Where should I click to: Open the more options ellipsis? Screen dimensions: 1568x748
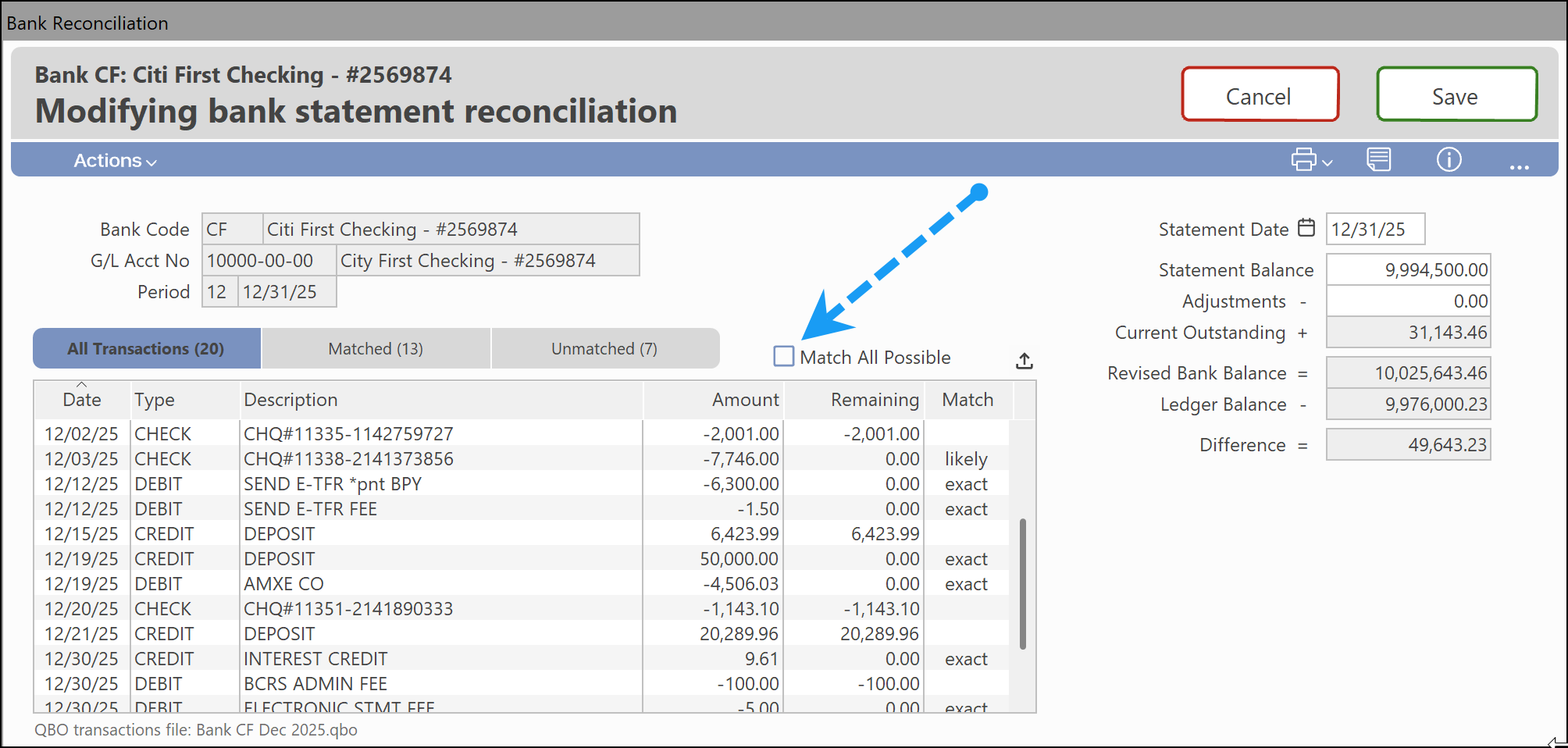coord(1519,166)
